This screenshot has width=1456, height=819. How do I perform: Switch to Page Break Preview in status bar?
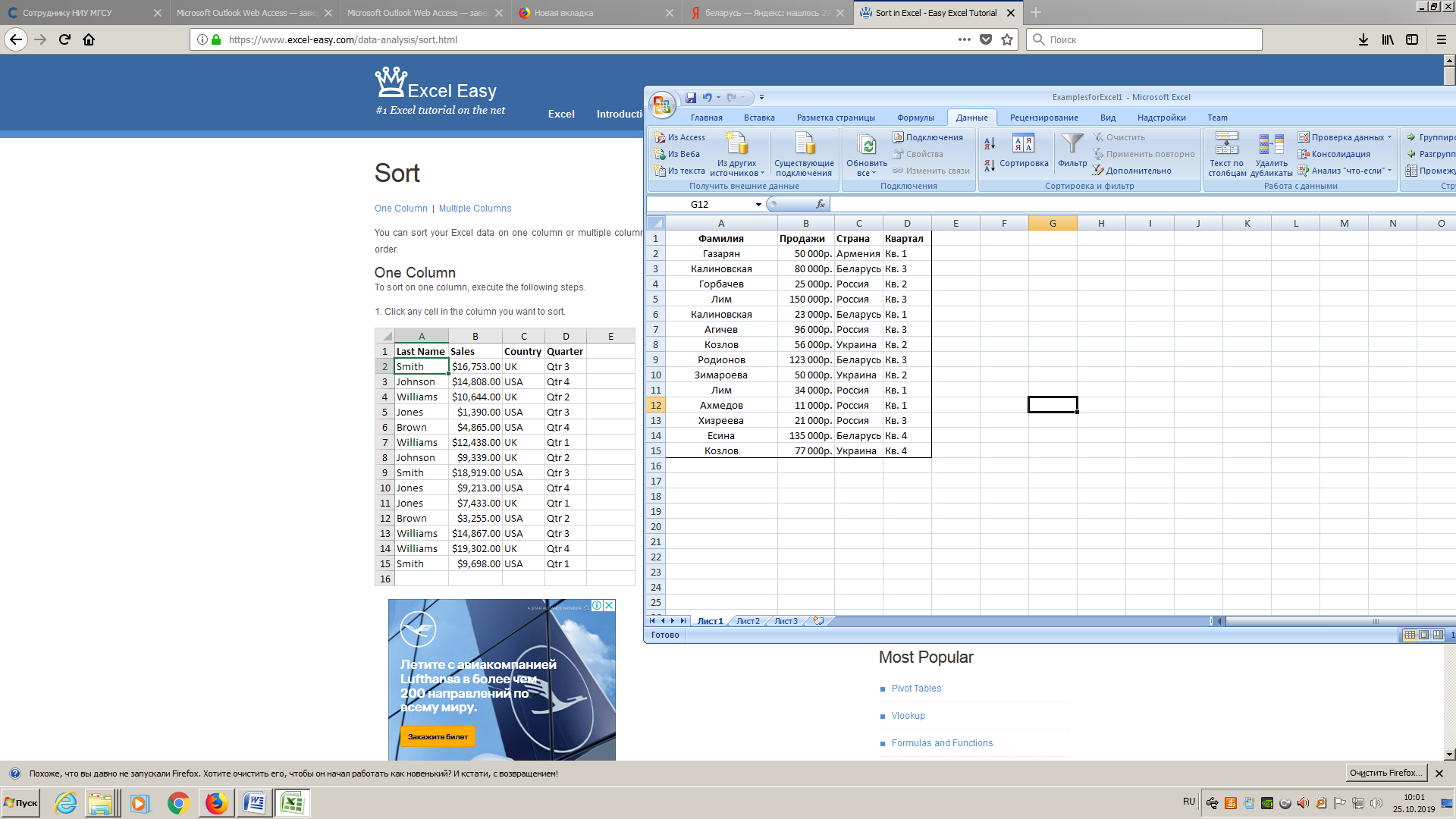pos(1438,635)
